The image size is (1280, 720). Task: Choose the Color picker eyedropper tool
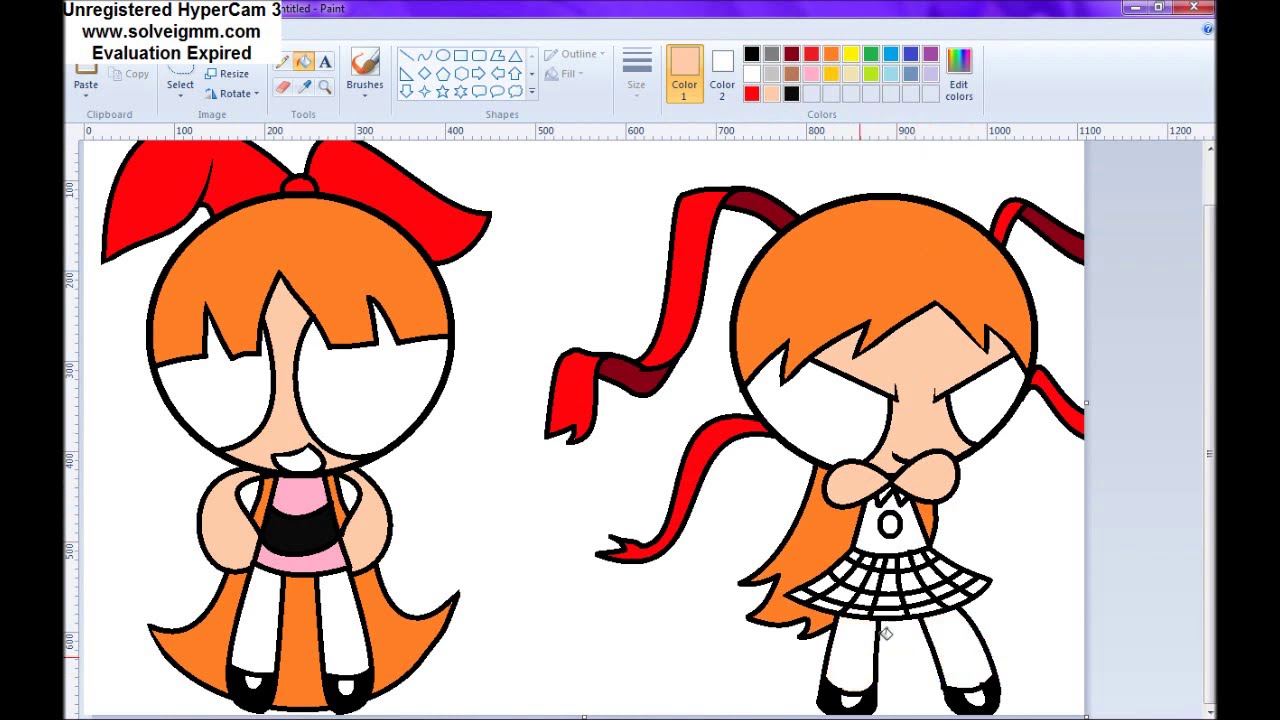(x=304, y=88)
